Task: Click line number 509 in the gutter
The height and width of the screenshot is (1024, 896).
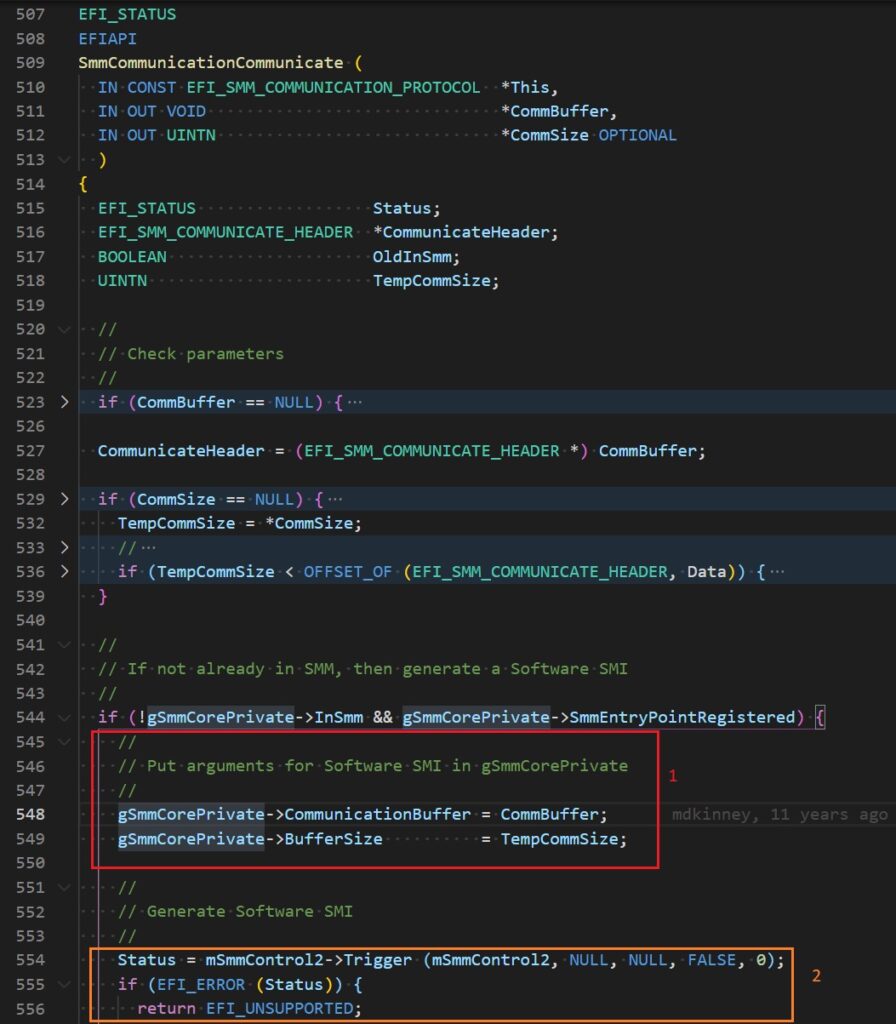Action: point(31,62)
